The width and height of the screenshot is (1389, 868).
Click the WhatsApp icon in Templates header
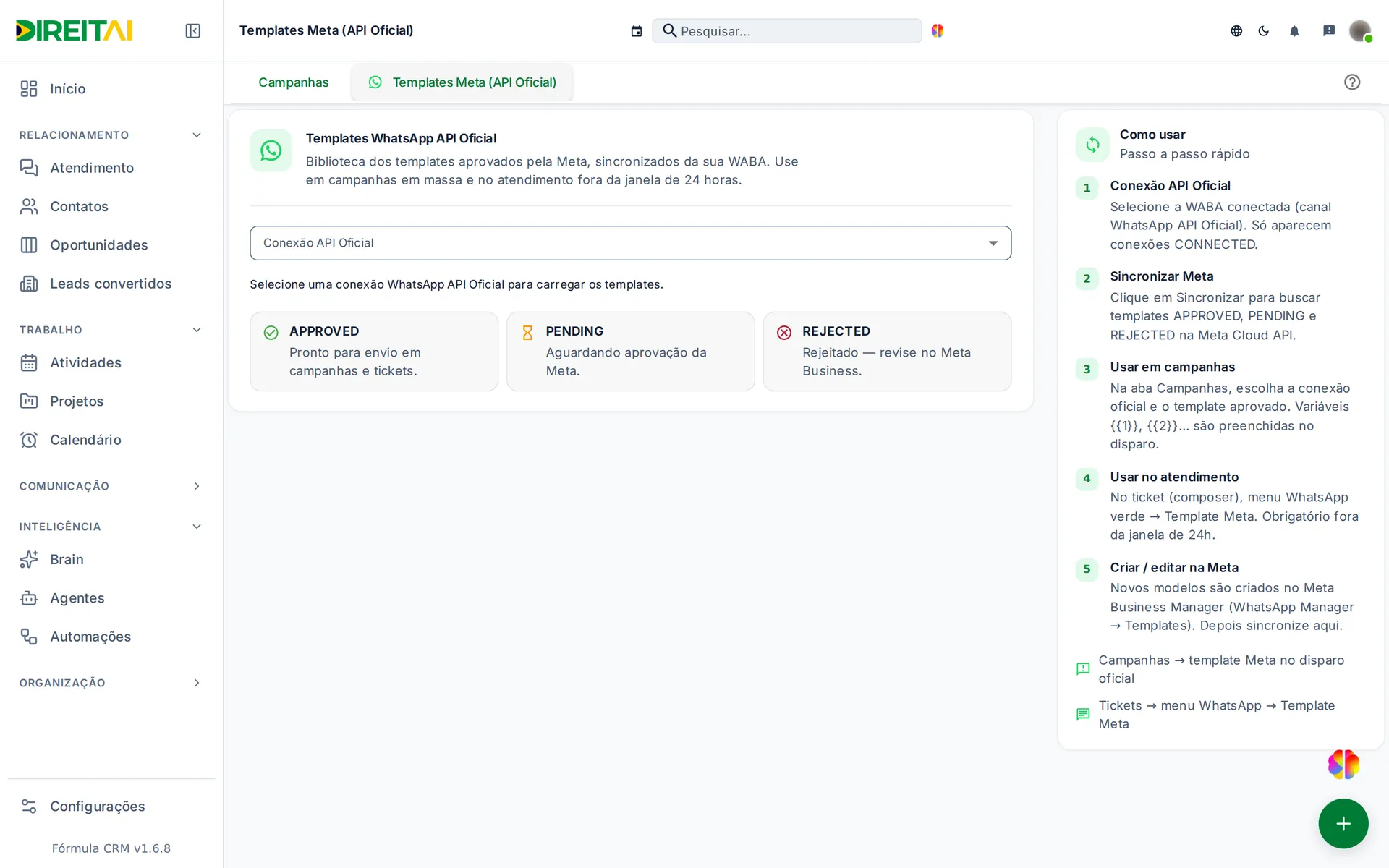271,150
